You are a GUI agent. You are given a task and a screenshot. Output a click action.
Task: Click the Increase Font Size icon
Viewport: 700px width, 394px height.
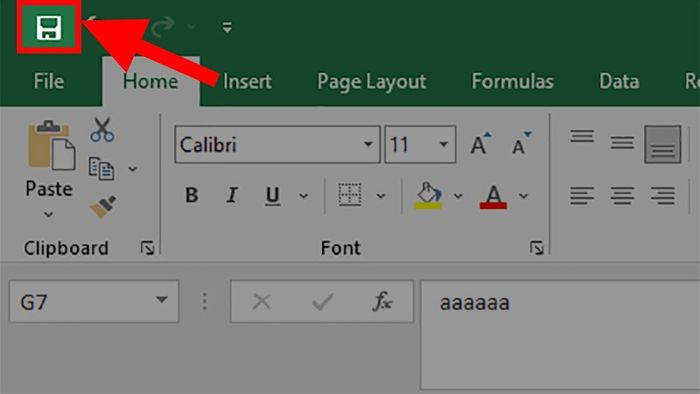[x=480, y=144]
